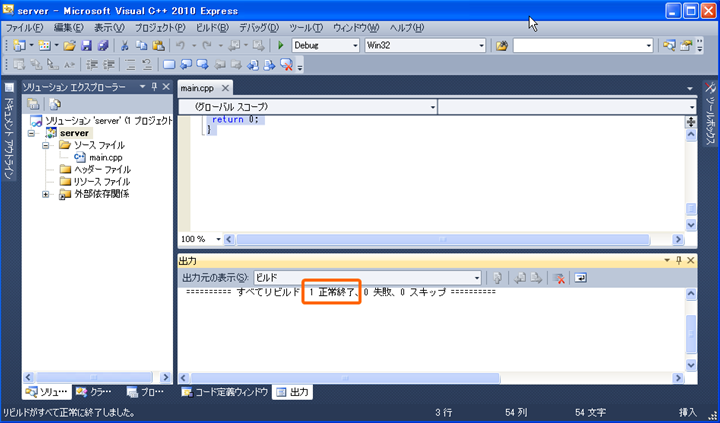Toggle auto-hide pin on Output panel
This screenshot has height=423, width=720.
coord(679,260)
